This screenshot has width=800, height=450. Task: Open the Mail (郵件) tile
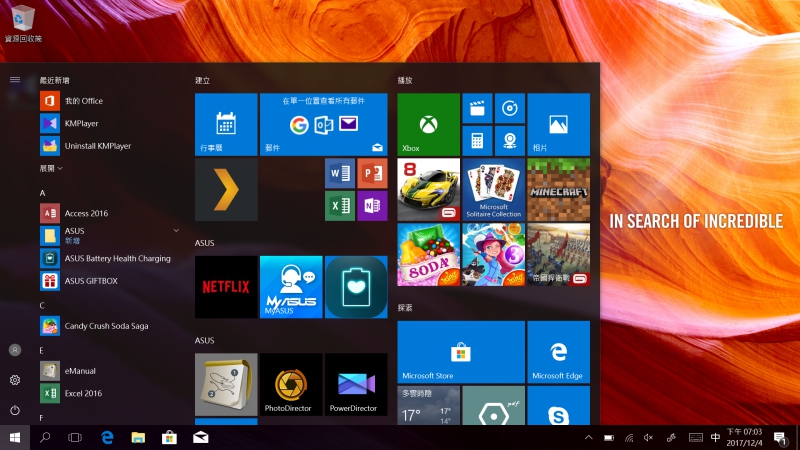point(323,124)
